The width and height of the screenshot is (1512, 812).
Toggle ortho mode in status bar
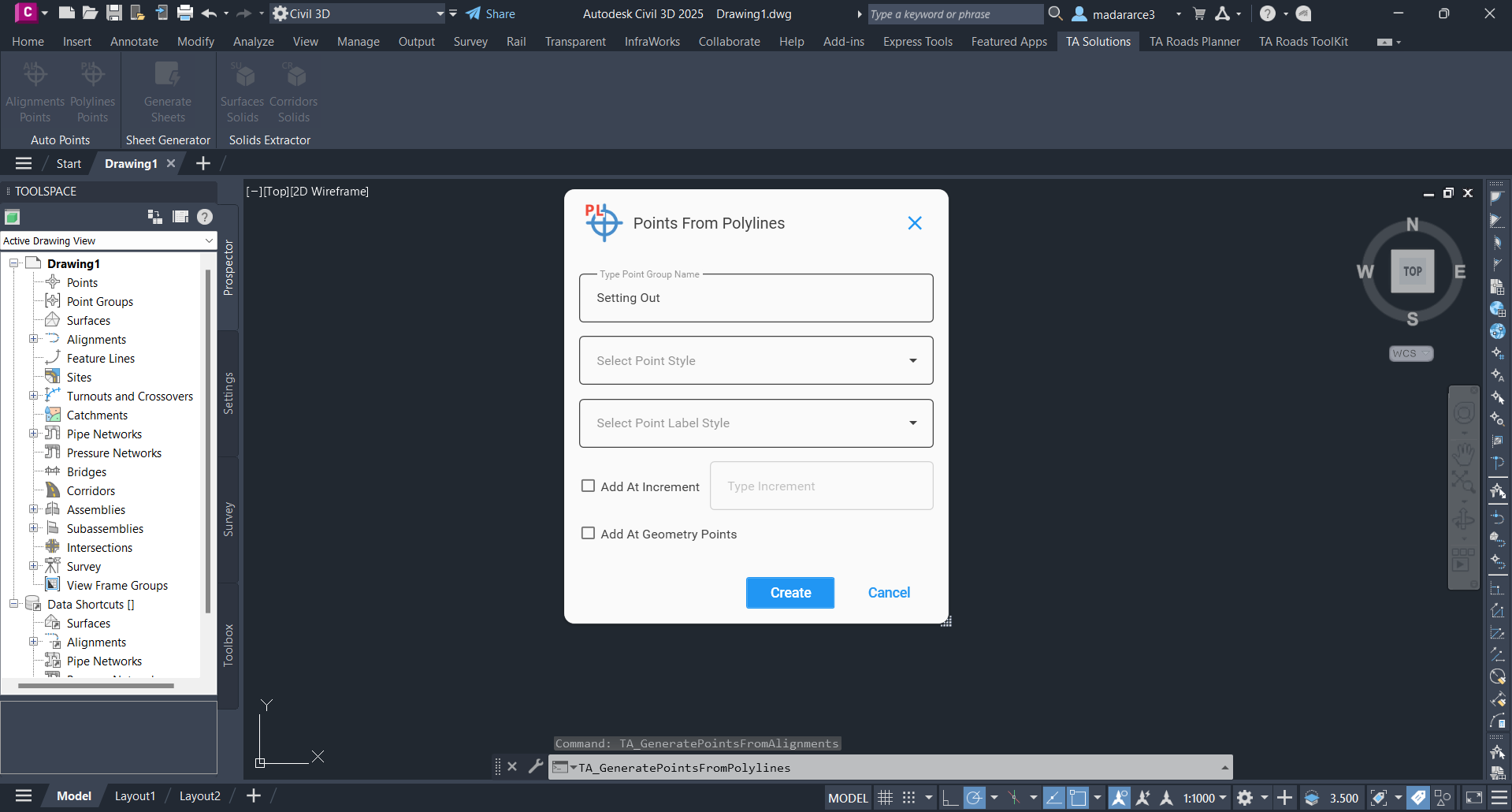click(950, 798)
